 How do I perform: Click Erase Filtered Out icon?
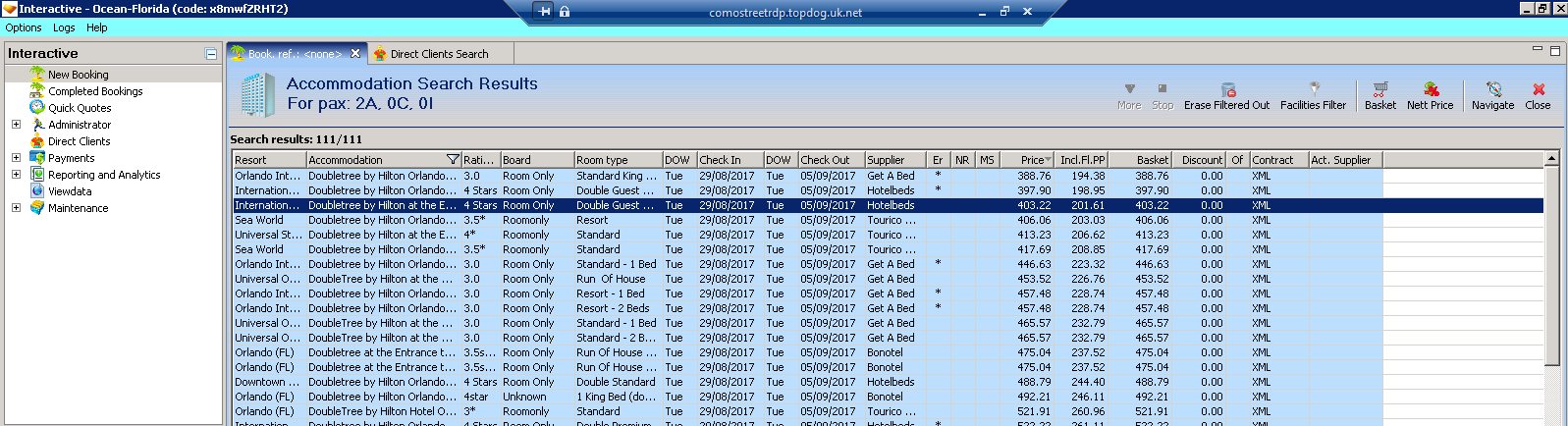pyautogui.click(x=1227, y=89)
